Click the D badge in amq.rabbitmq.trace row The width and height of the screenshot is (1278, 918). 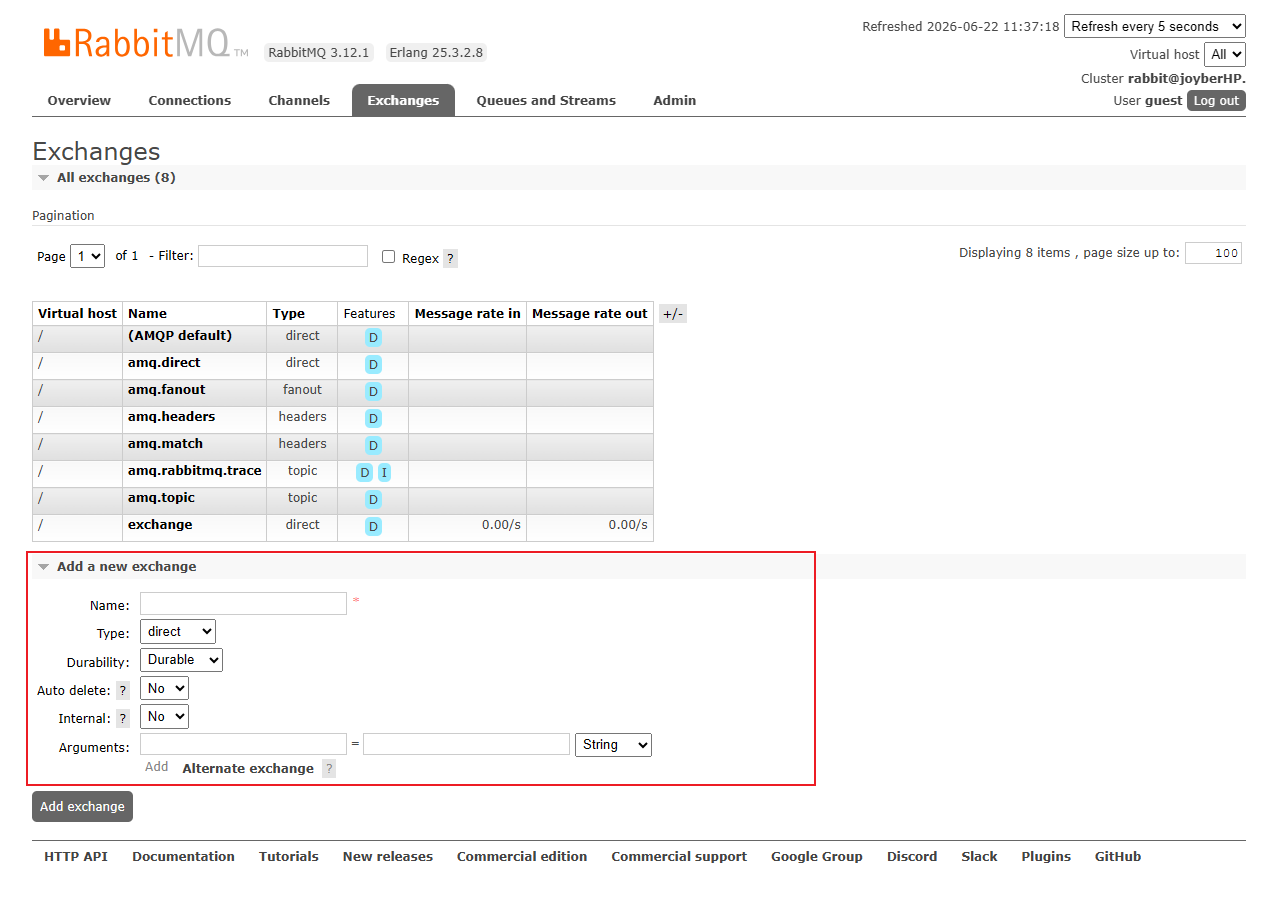tap(364, 472)
